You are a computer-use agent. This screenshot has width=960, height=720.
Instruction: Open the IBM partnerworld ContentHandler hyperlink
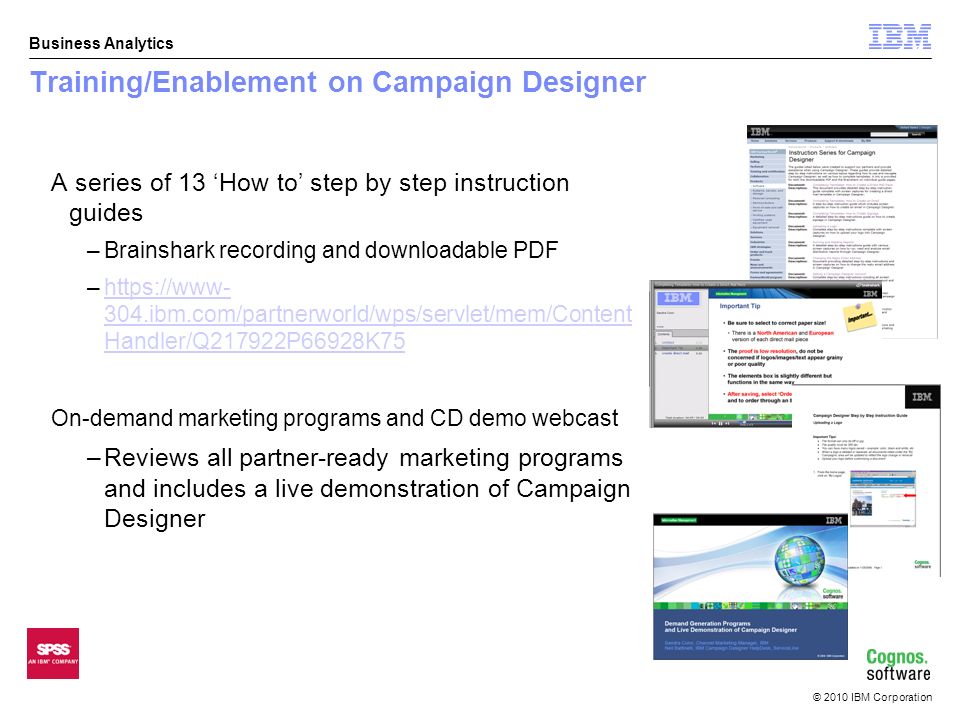pyautogui.click(x=367, y=314)
